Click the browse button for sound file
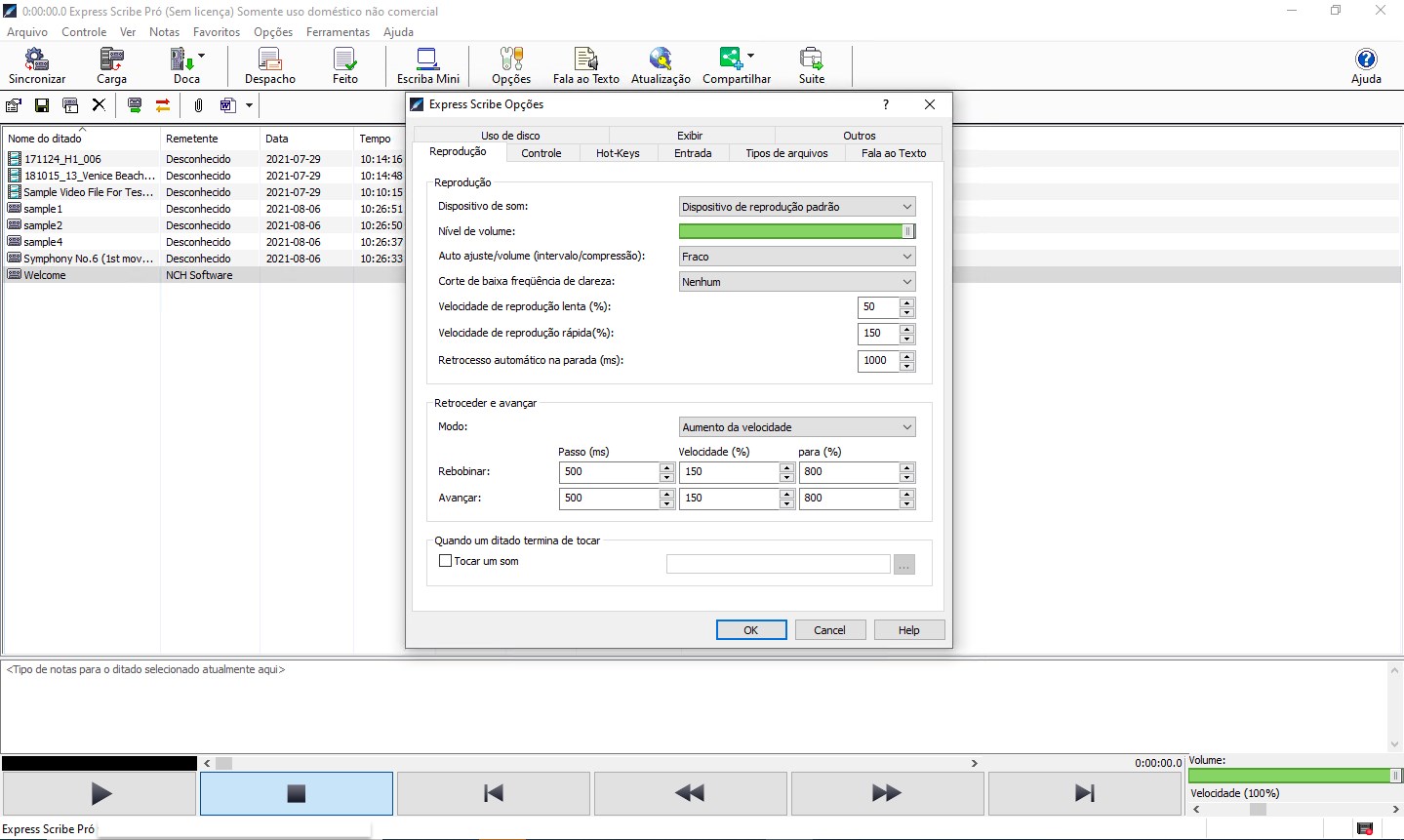This screenshot has width=1404, height=840. 904,565
